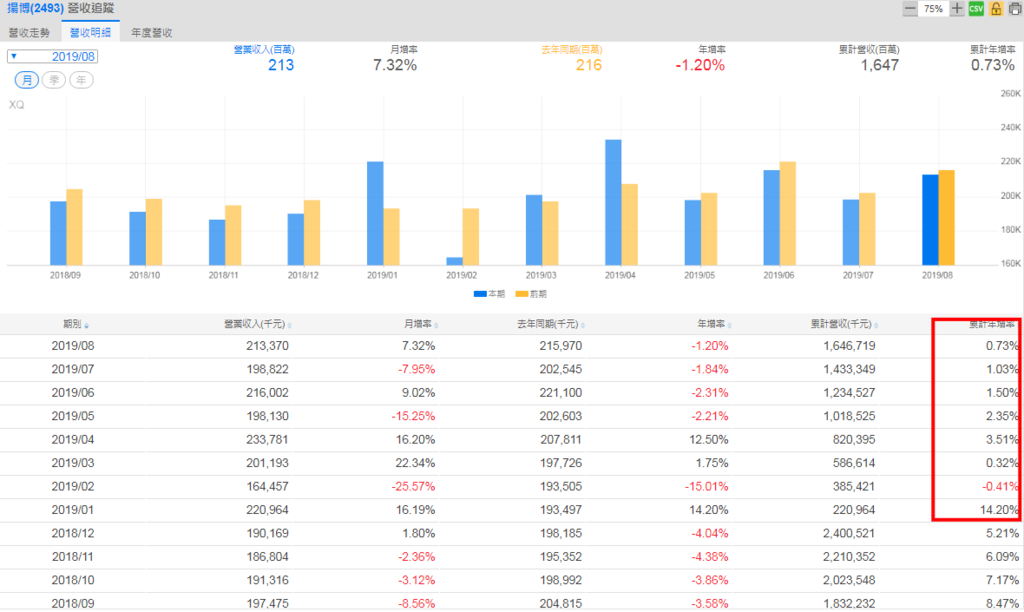Click the 75% zoom level field
This screenshot has height=612, width=1024.
point(933,8)
